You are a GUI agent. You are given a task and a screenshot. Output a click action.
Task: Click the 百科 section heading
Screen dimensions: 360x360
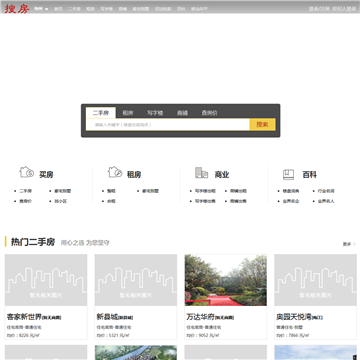309,174
